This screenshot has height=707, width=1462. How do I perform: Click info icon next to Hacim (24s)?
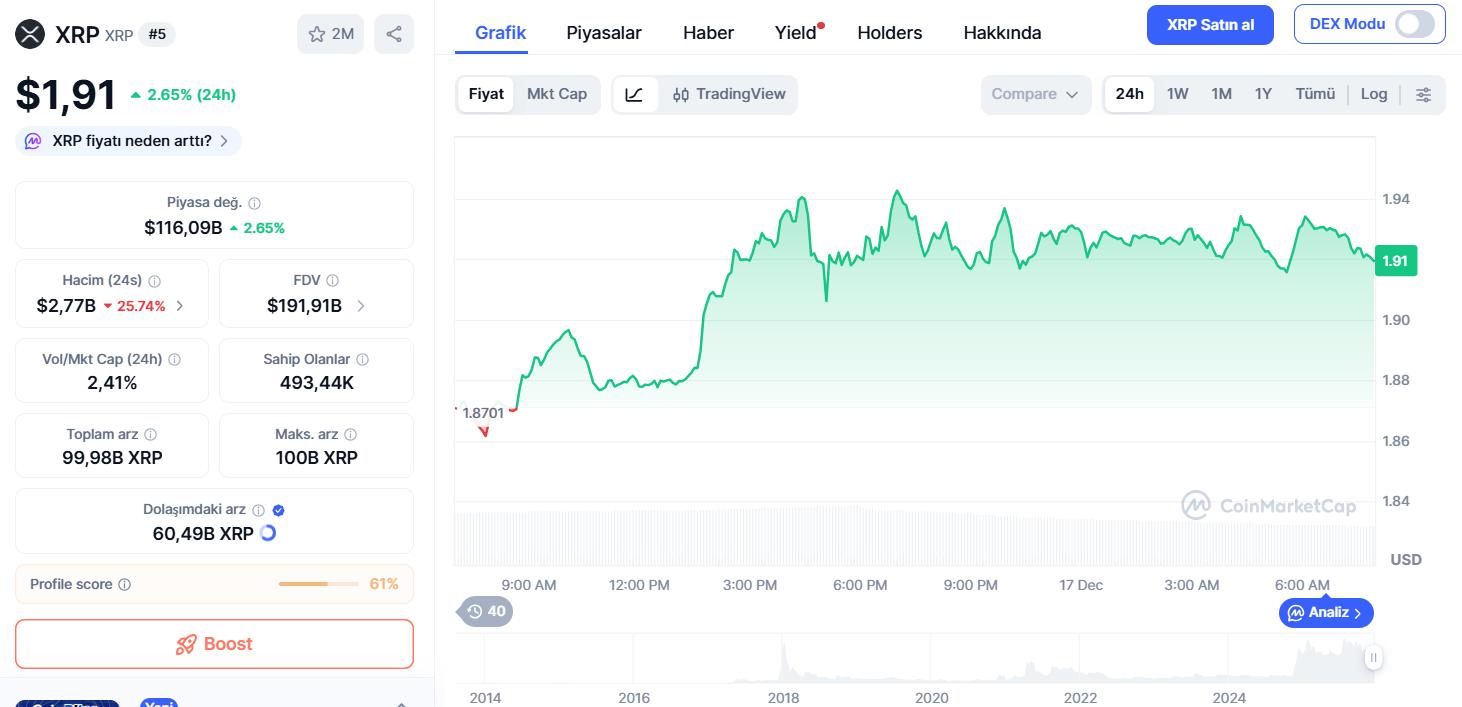[154, 281]
